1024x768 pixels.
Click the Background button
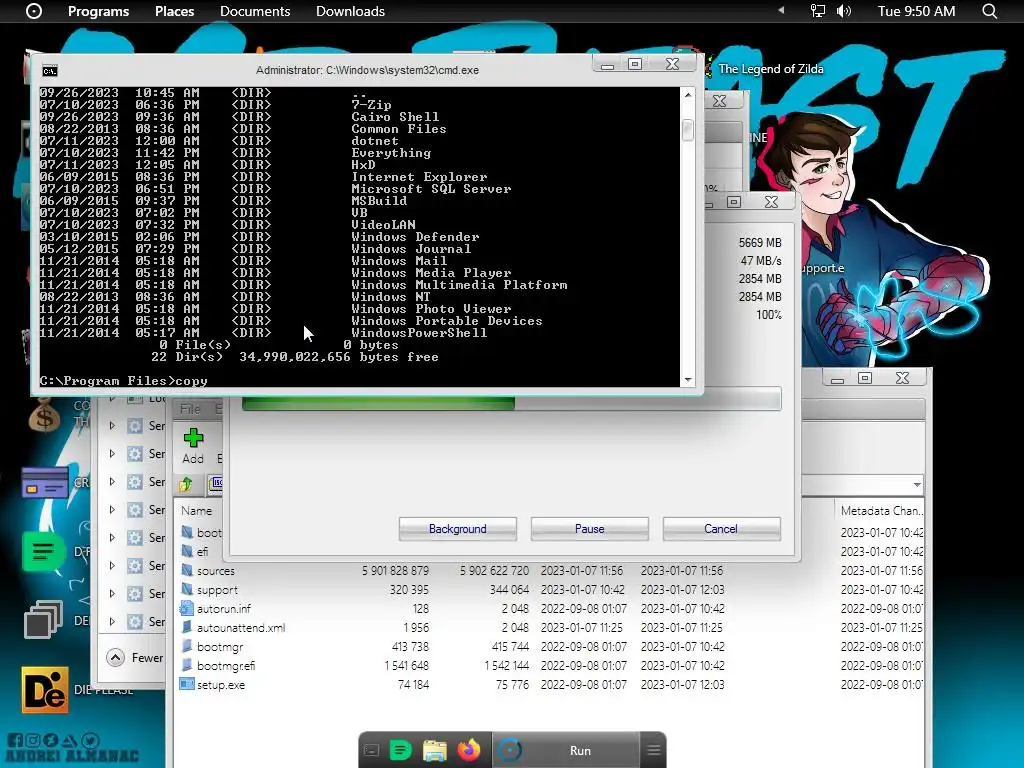[x=458, y=529]
